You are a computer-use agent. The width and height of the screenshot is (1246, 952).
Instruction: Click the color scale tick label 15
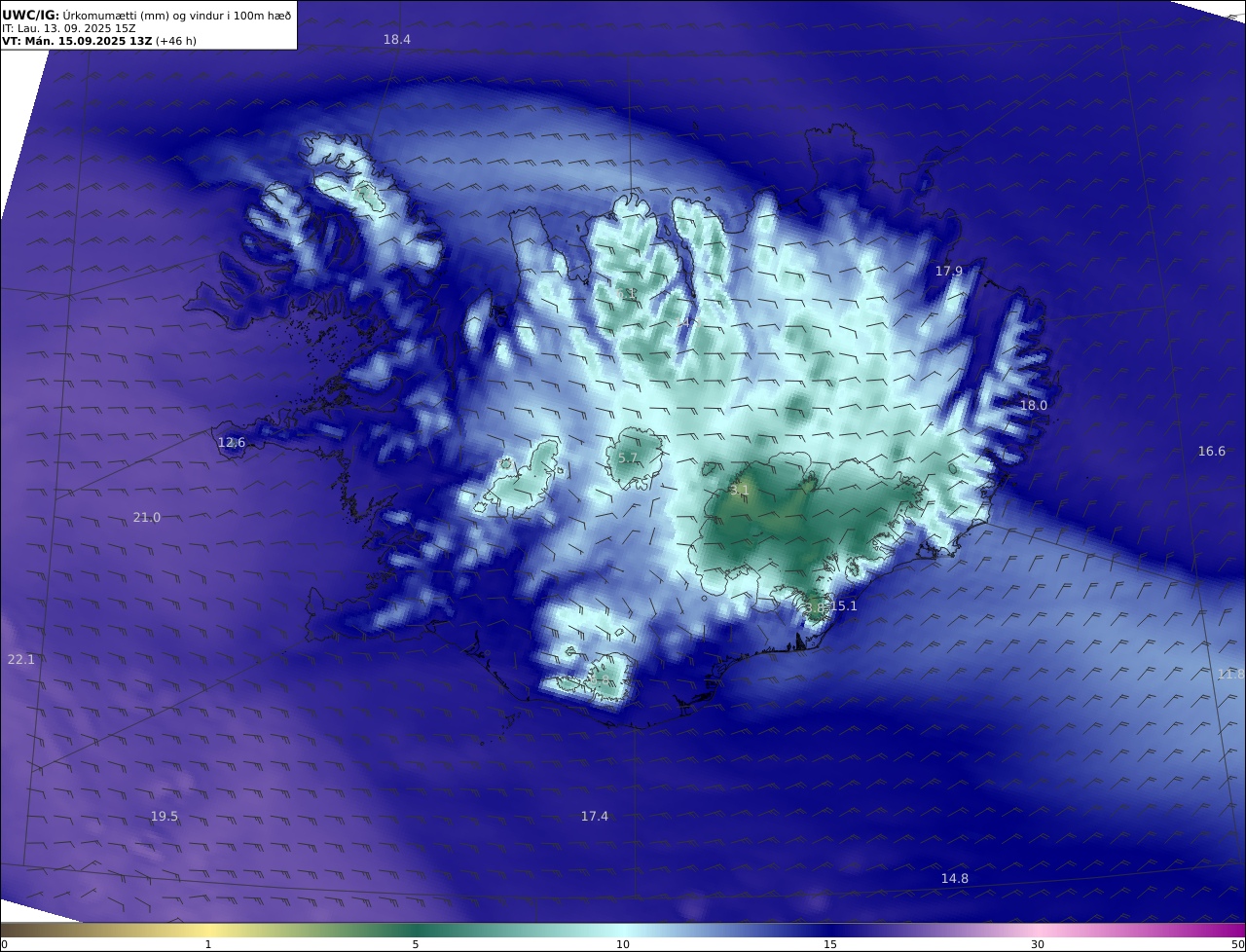(x=830, y=944)
